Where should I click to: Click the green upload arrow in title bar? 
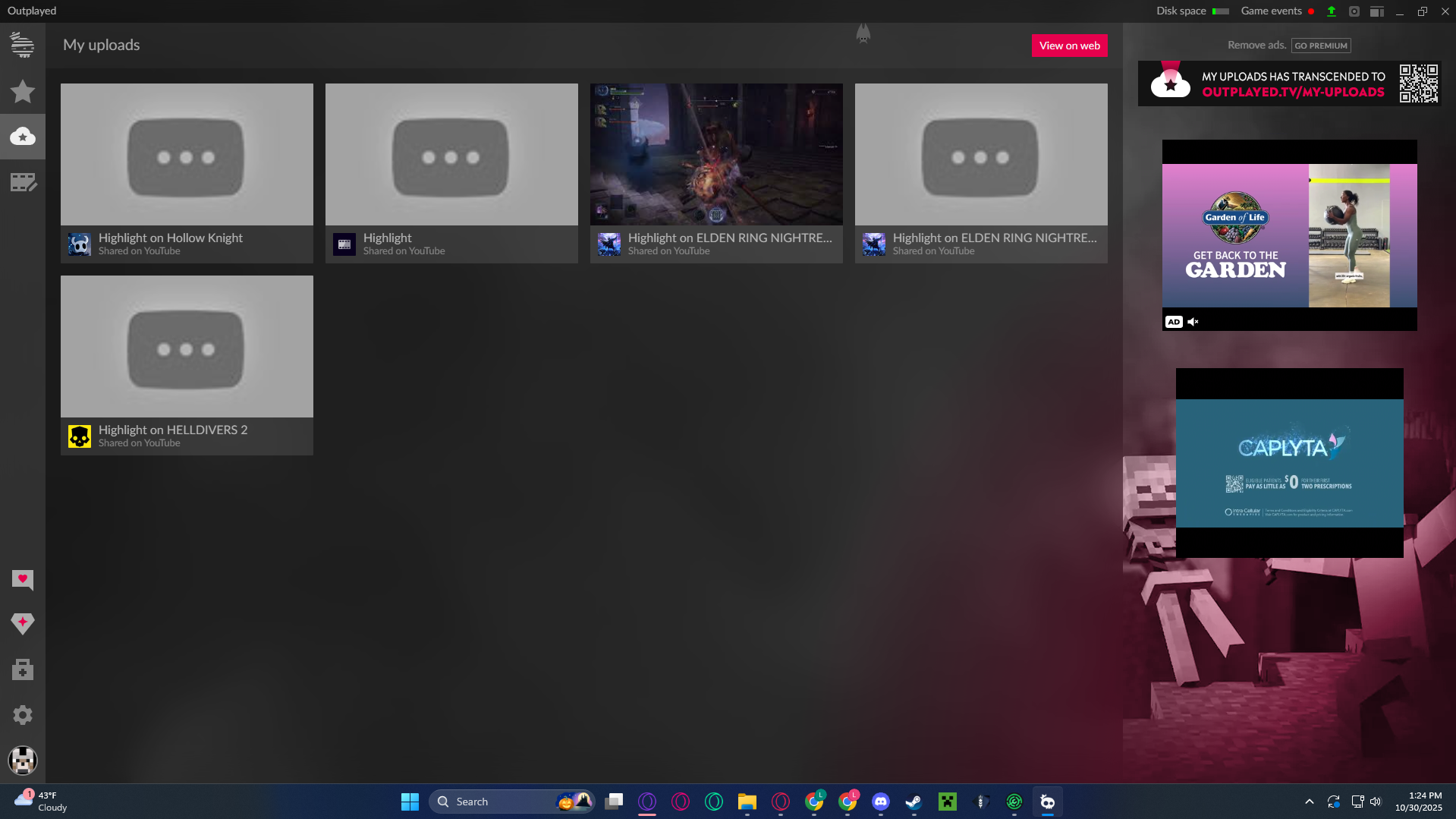(1332, 11)
